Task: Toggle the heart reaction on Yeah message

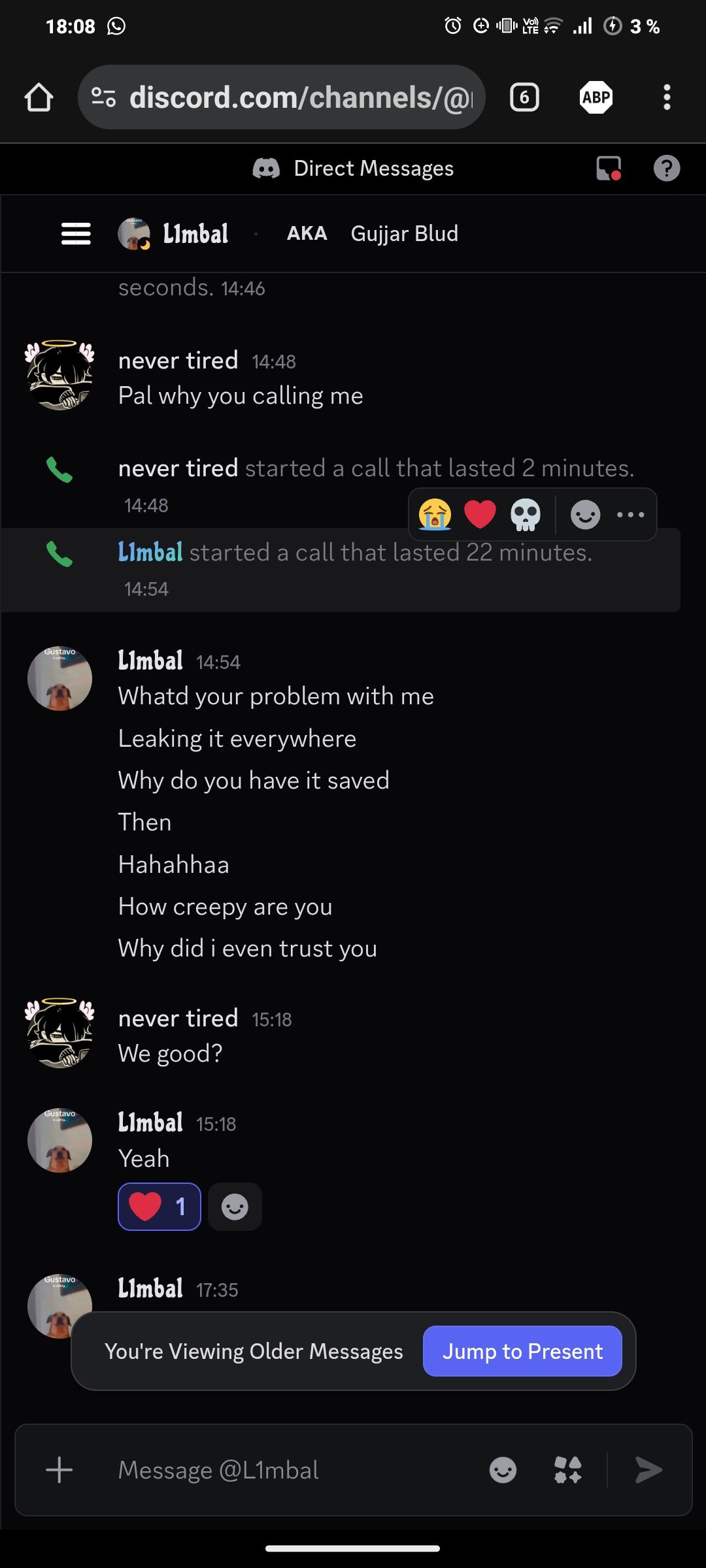Action: 159,1206
